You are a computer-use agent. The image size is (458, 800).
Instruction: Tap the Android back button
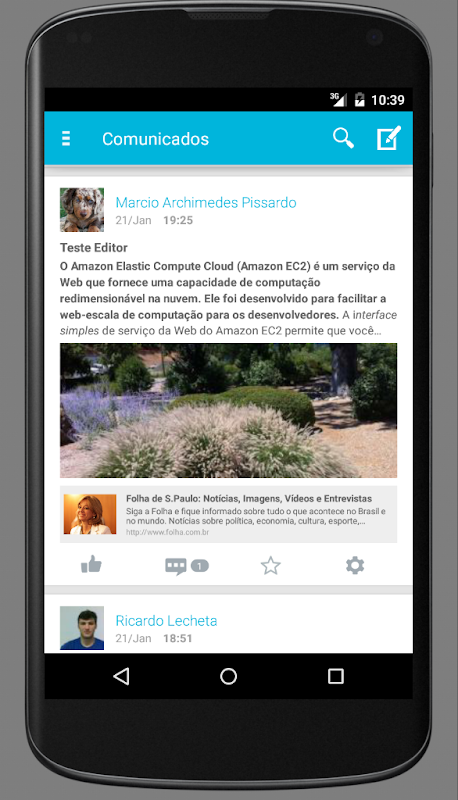[121, 677]
